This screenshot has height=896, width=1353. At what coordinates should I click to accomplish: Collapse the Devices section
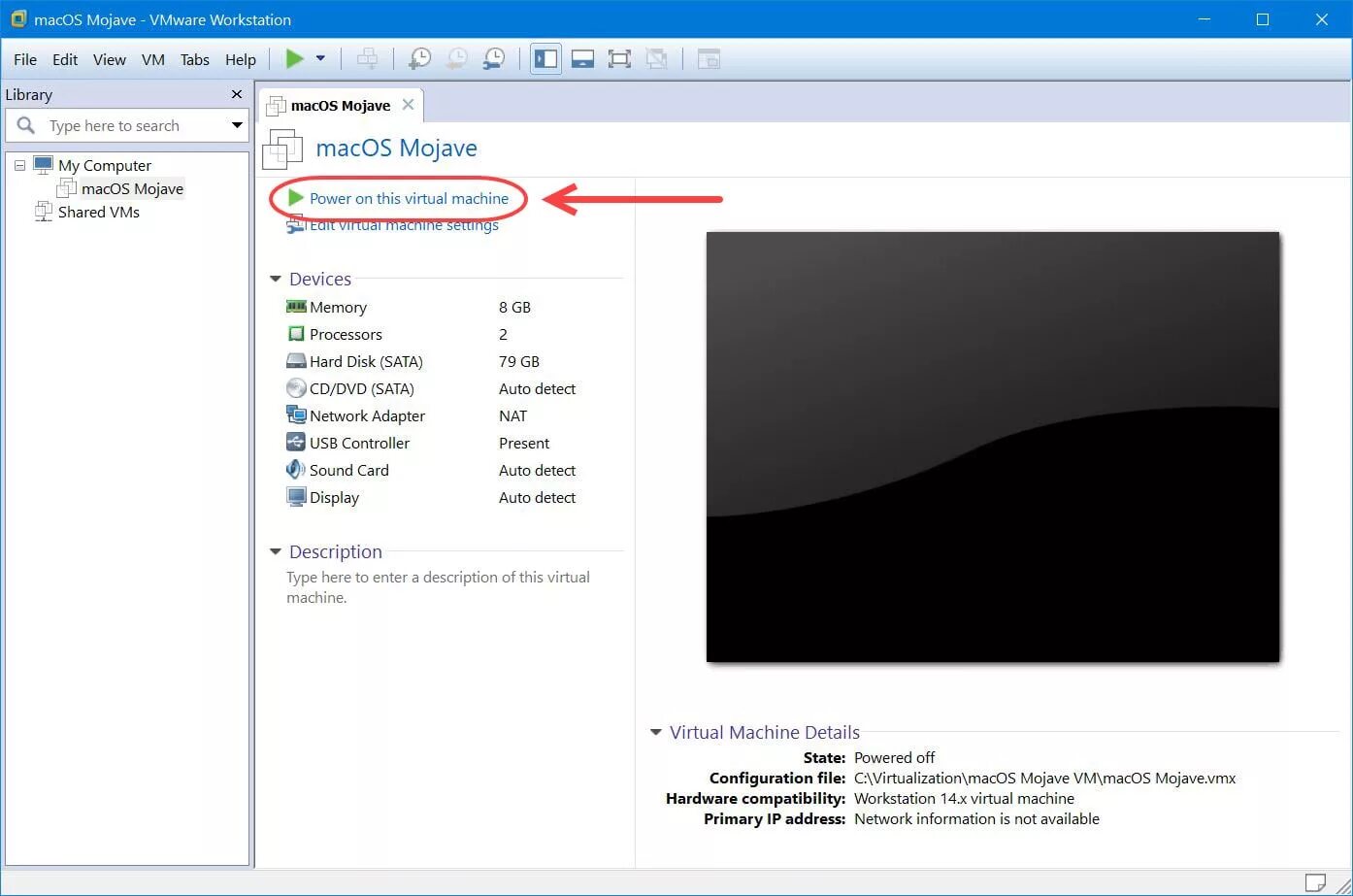pos(276,279)
